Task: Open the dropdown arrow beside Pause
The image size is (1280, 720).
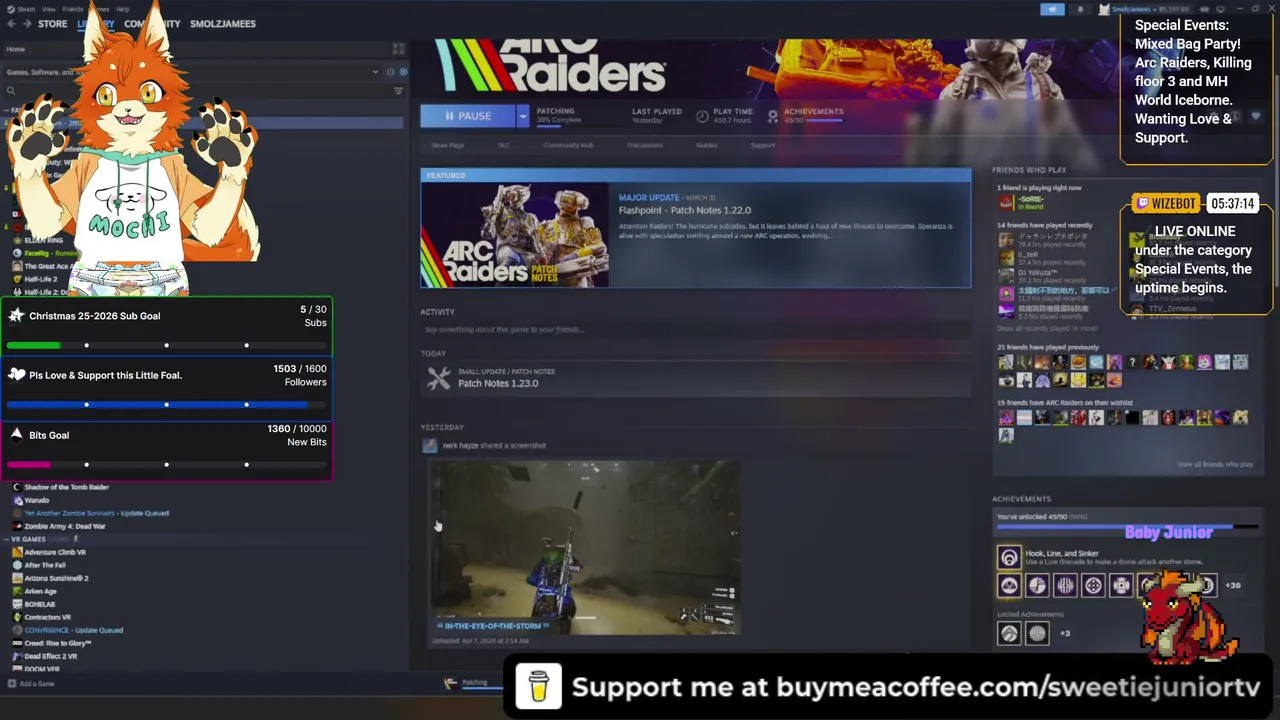Action: click(x=522, y=116)
